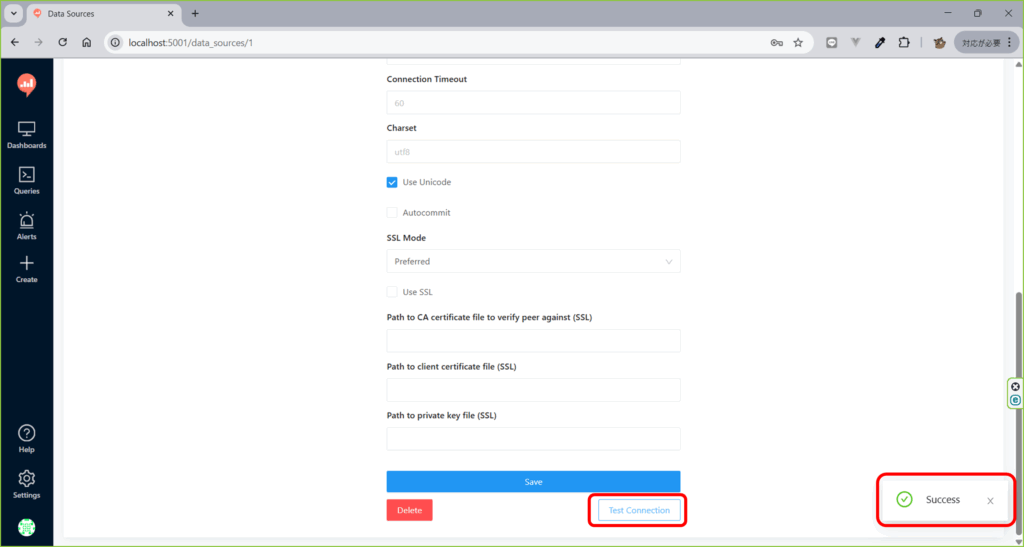
Task: Check the Use SSL checkbox
Action: coord(392,292)
